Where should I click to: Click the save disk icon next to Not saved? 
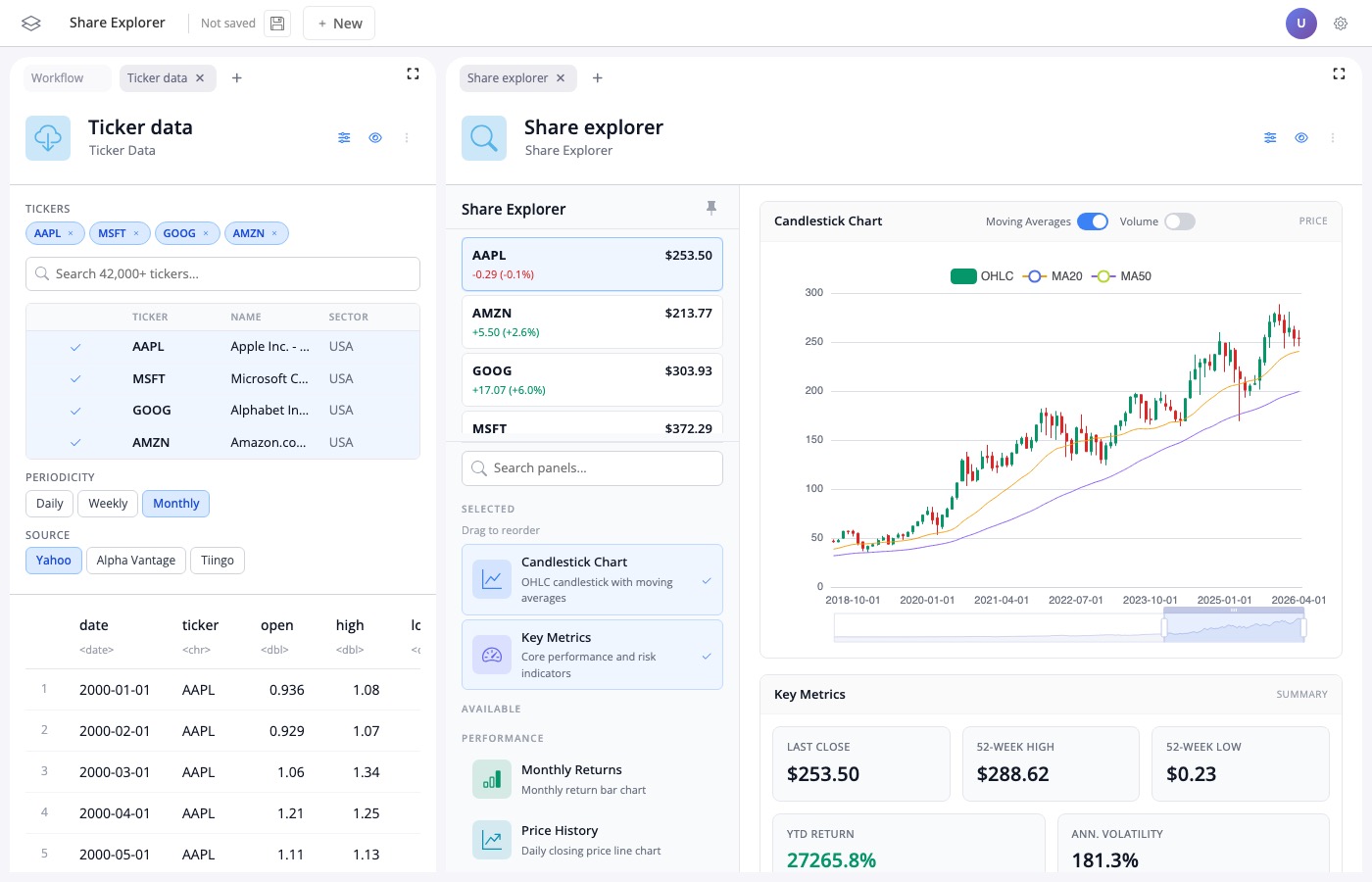277,24
